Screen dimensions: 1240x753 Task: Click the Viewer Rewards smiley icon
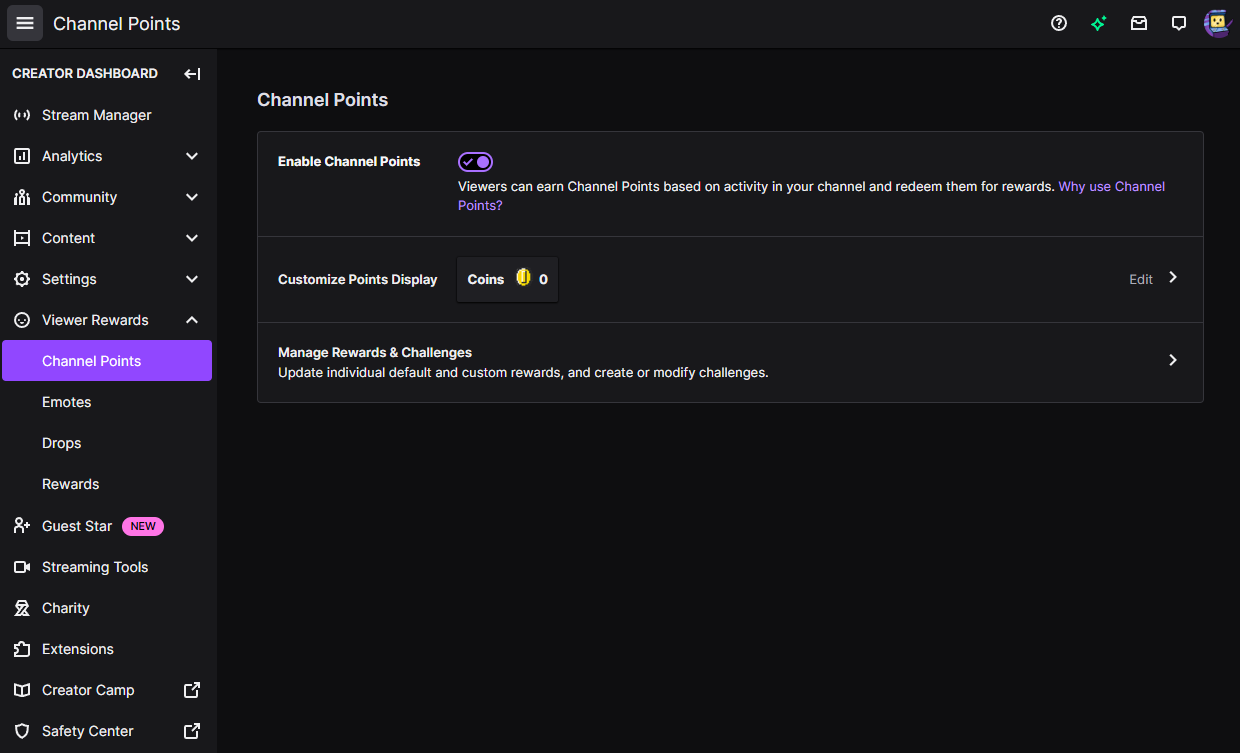click(22, 320)
